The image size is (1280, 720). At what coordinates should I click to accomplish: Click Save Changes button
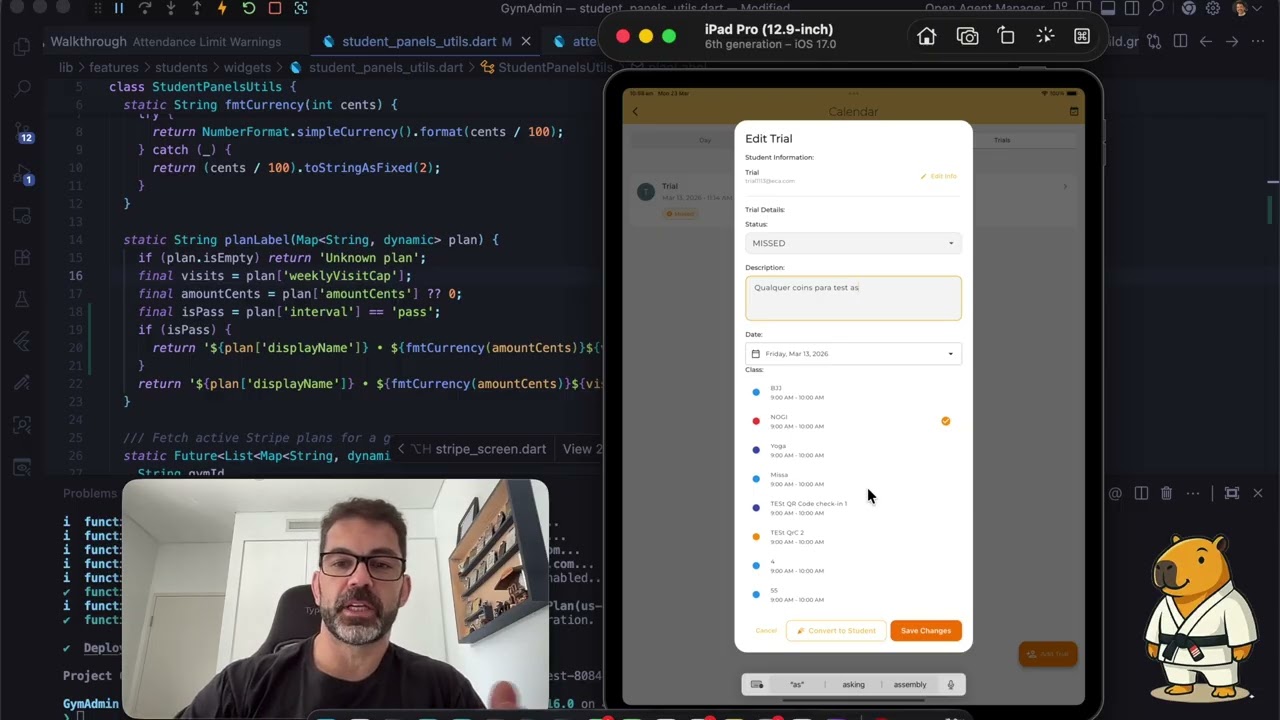(x=926, y=630)
